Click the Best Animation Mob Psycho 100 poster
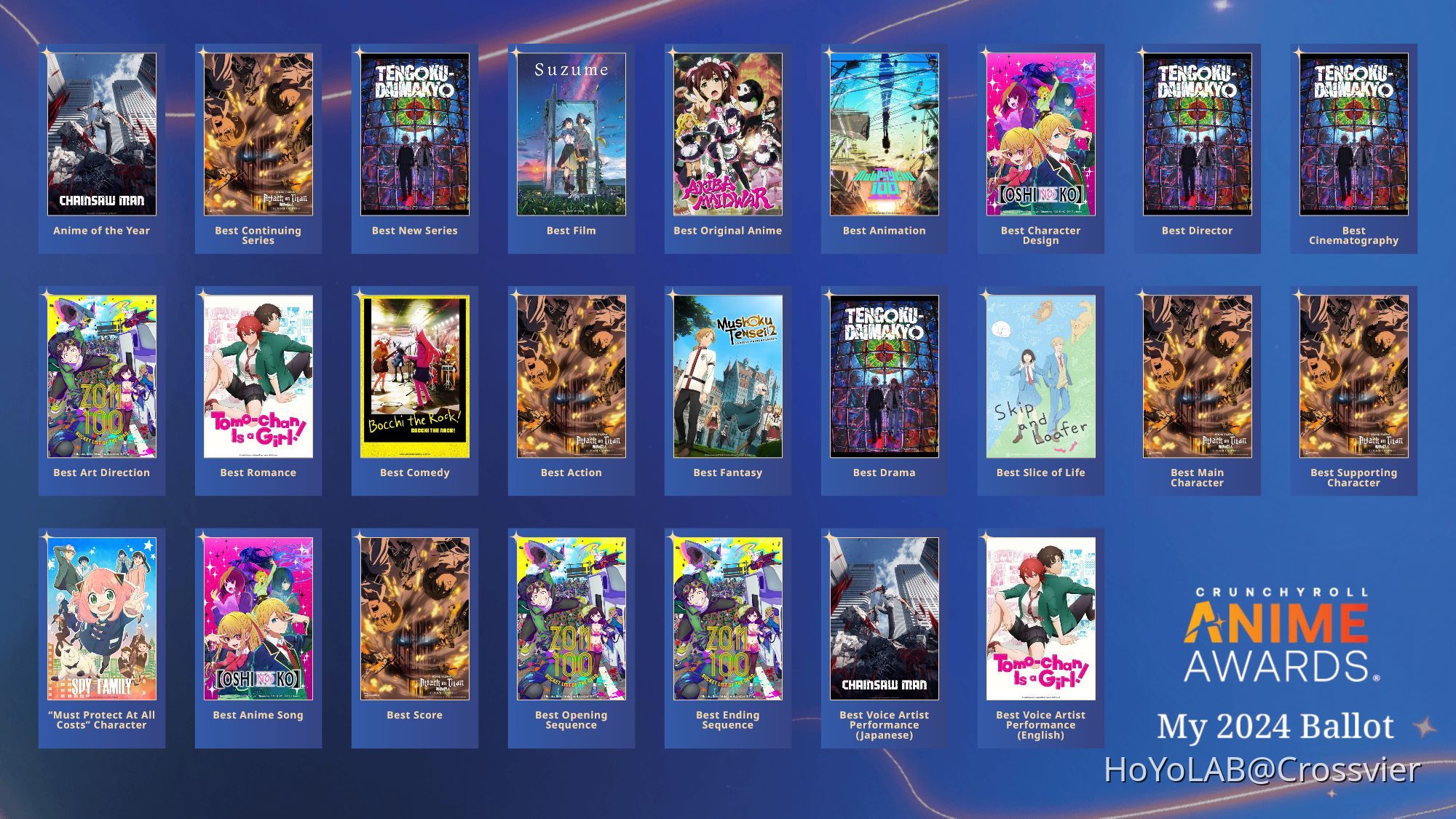1456x819 pixels. tap(885, 135)
